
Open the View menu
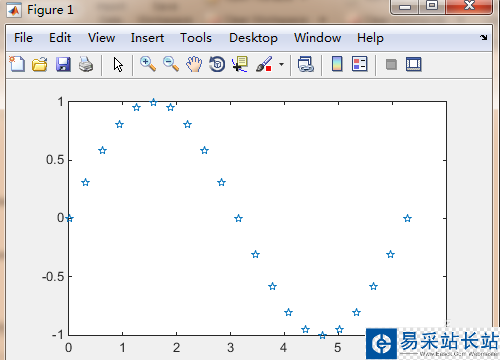point(101,38)
